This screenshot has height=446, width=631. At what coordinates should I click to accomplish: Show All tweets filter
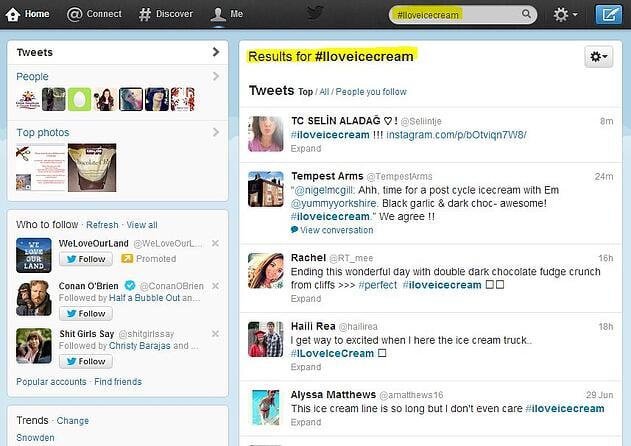click(x=324, y=92)
